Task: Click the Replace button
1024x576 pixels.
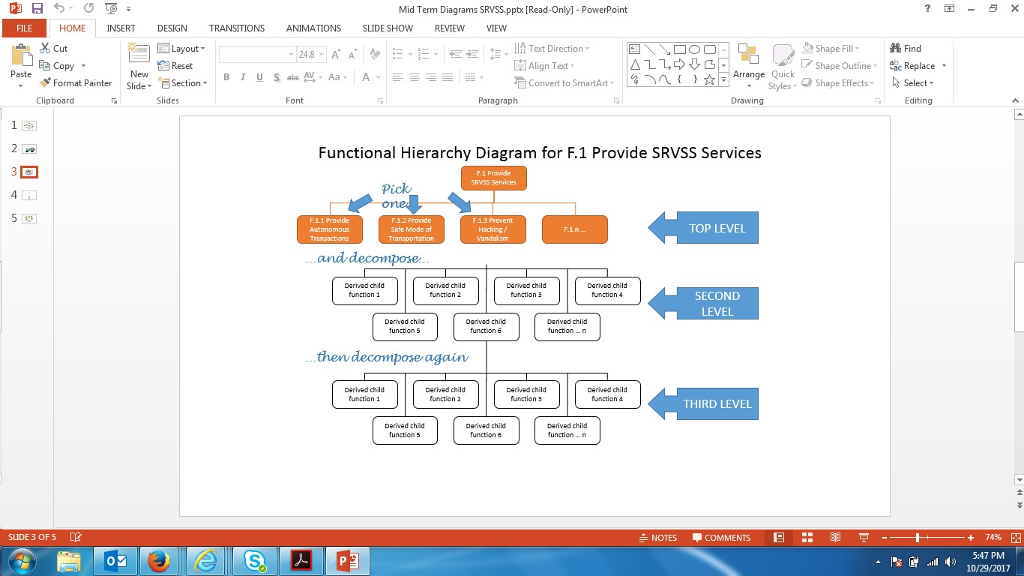Action: click(918, 66)
